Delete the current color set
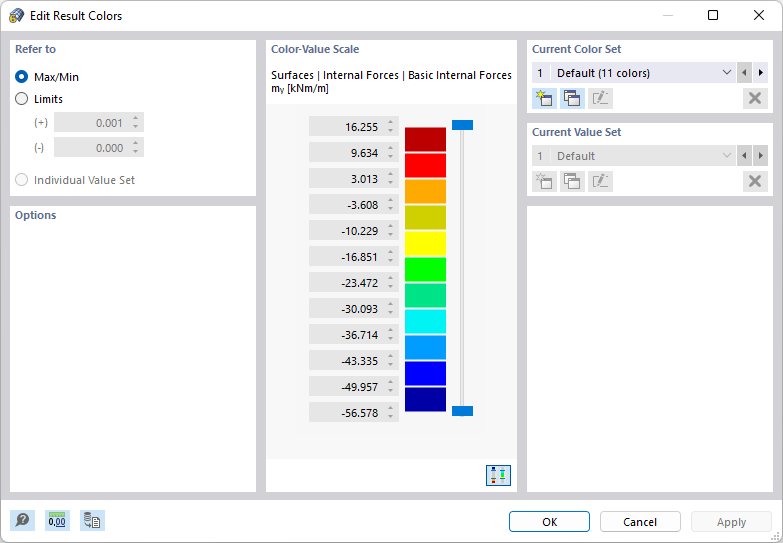 [x=755, y=98]
